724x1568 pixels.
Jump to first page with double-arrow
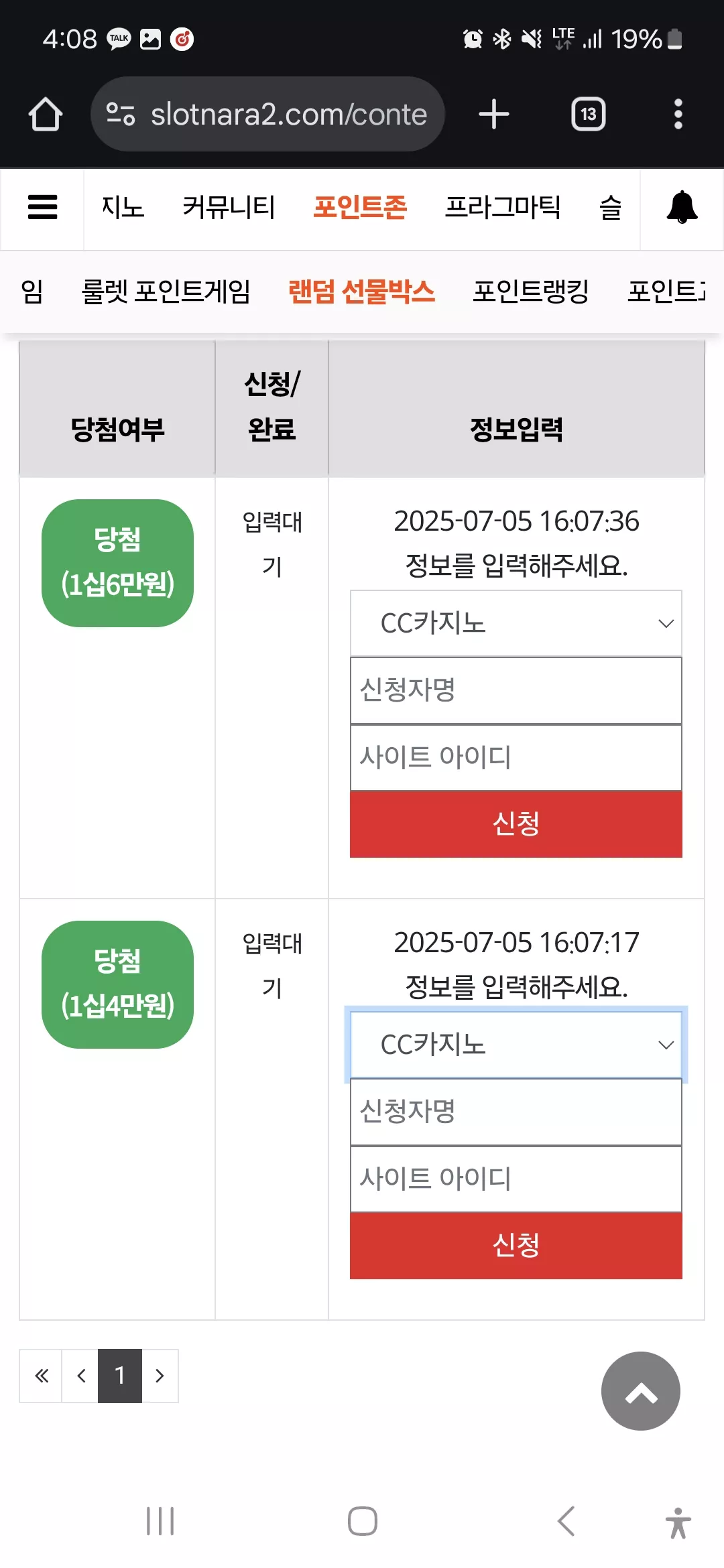[42, 1376]
